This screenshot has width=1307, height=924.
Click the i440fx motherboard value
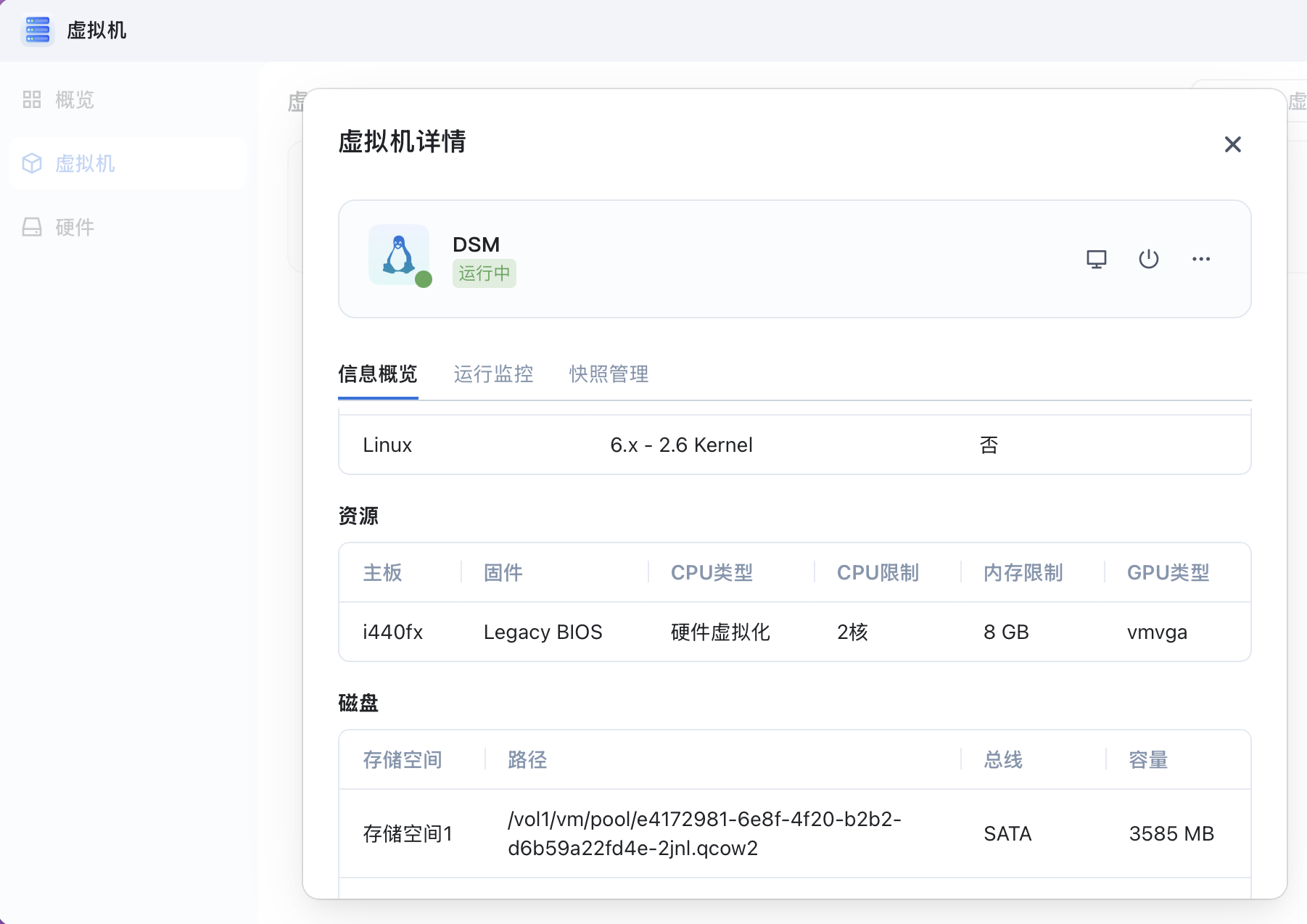pyautogui.click(x=392, y=632)
